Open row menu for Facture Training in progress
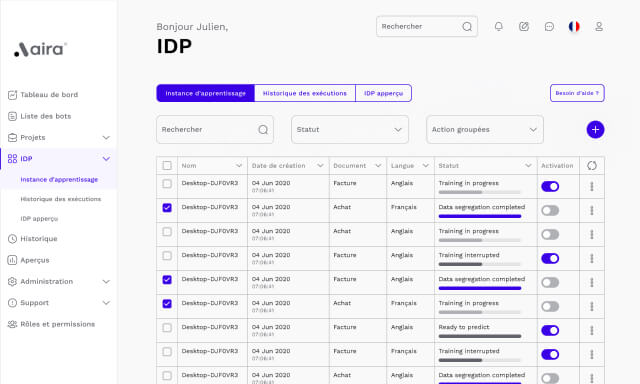 pyautogui.click(x=591, y=186)
